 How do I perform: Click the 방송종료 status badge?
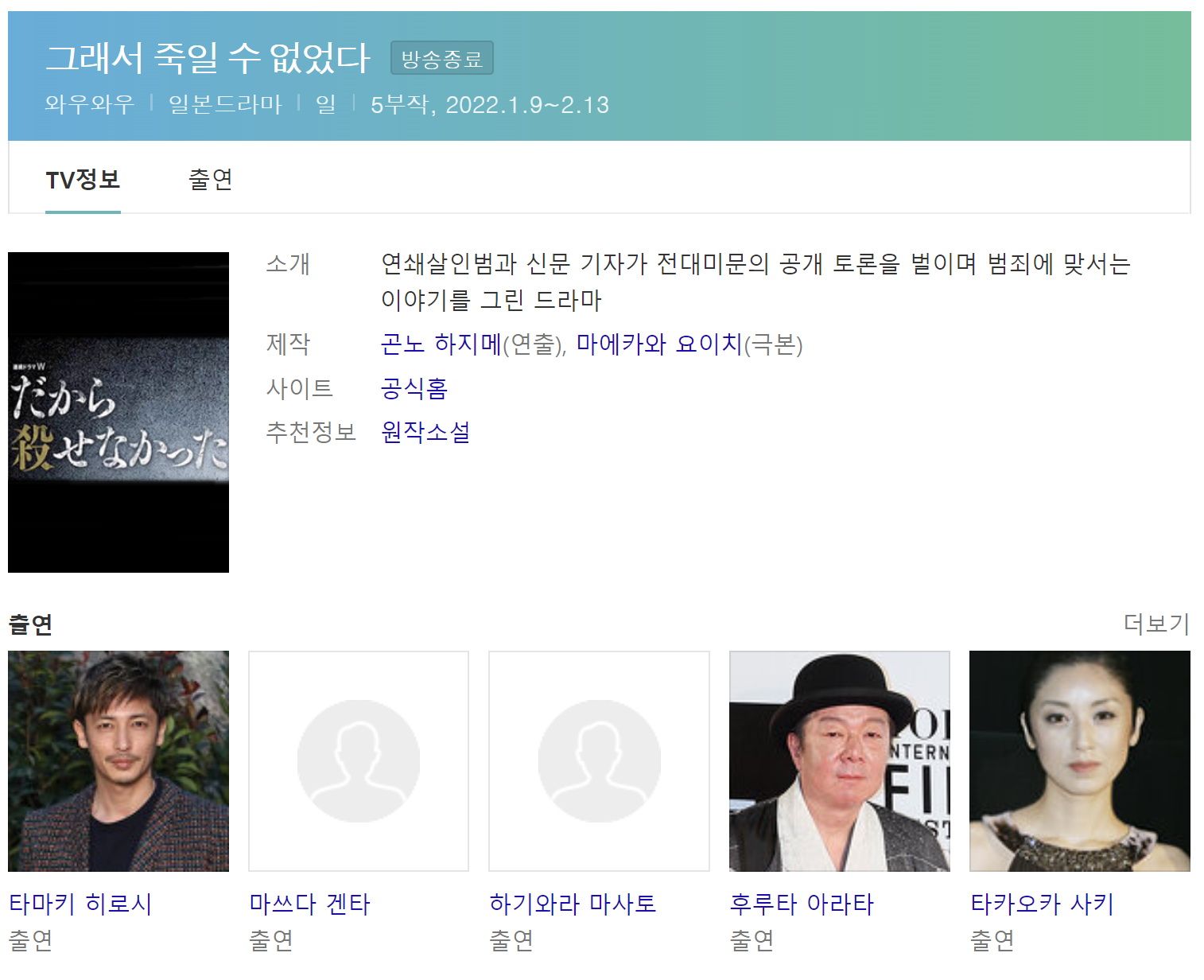[x=442, y=58]
